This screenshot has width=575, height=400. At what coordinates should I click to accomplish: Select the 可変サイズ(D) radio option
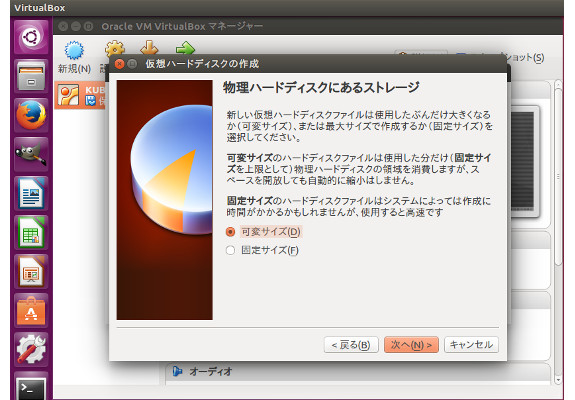(x=264, y=232)
